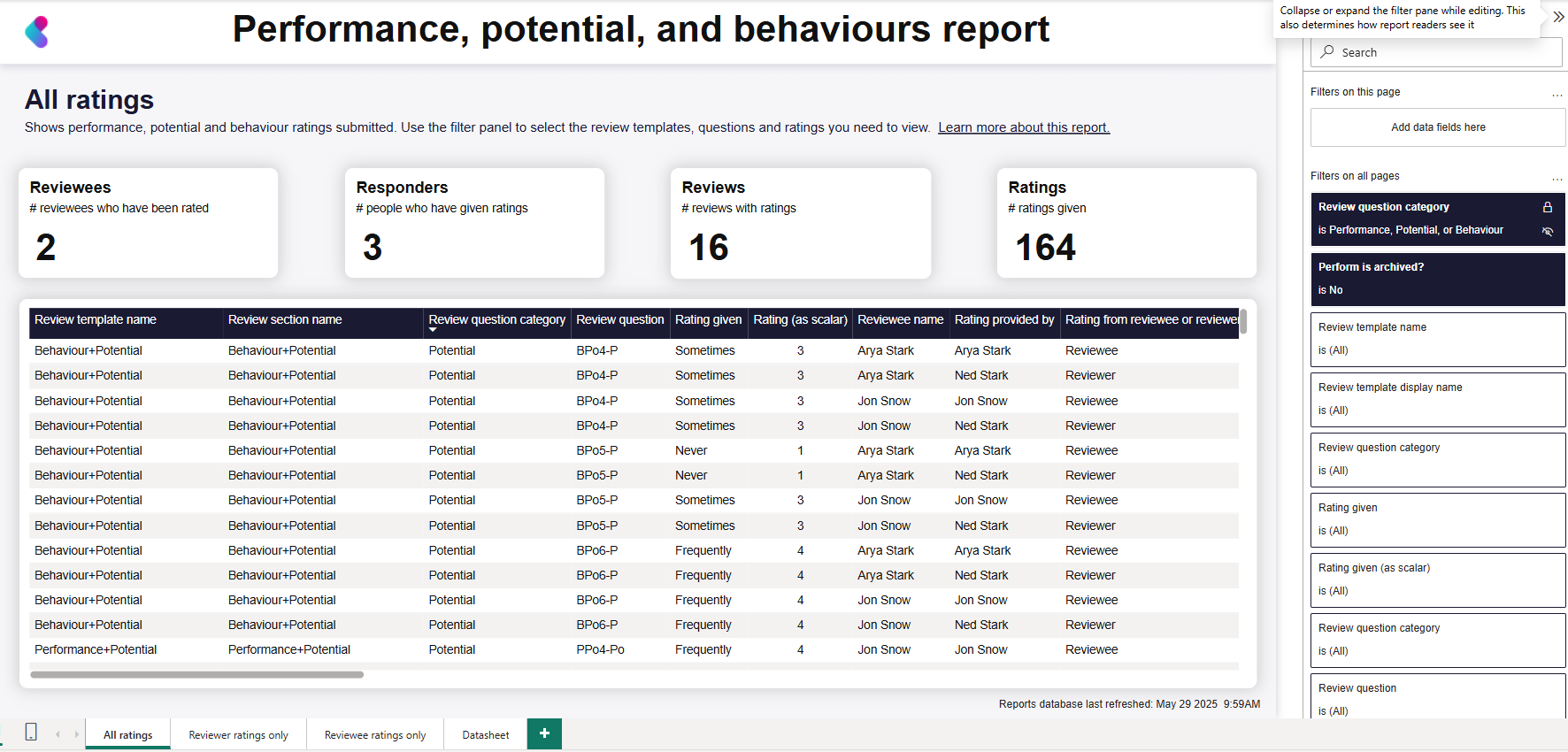Viewport: 1568px width, 752px height.
Task: Open the Datasheet tab
Action: (486, 734)
